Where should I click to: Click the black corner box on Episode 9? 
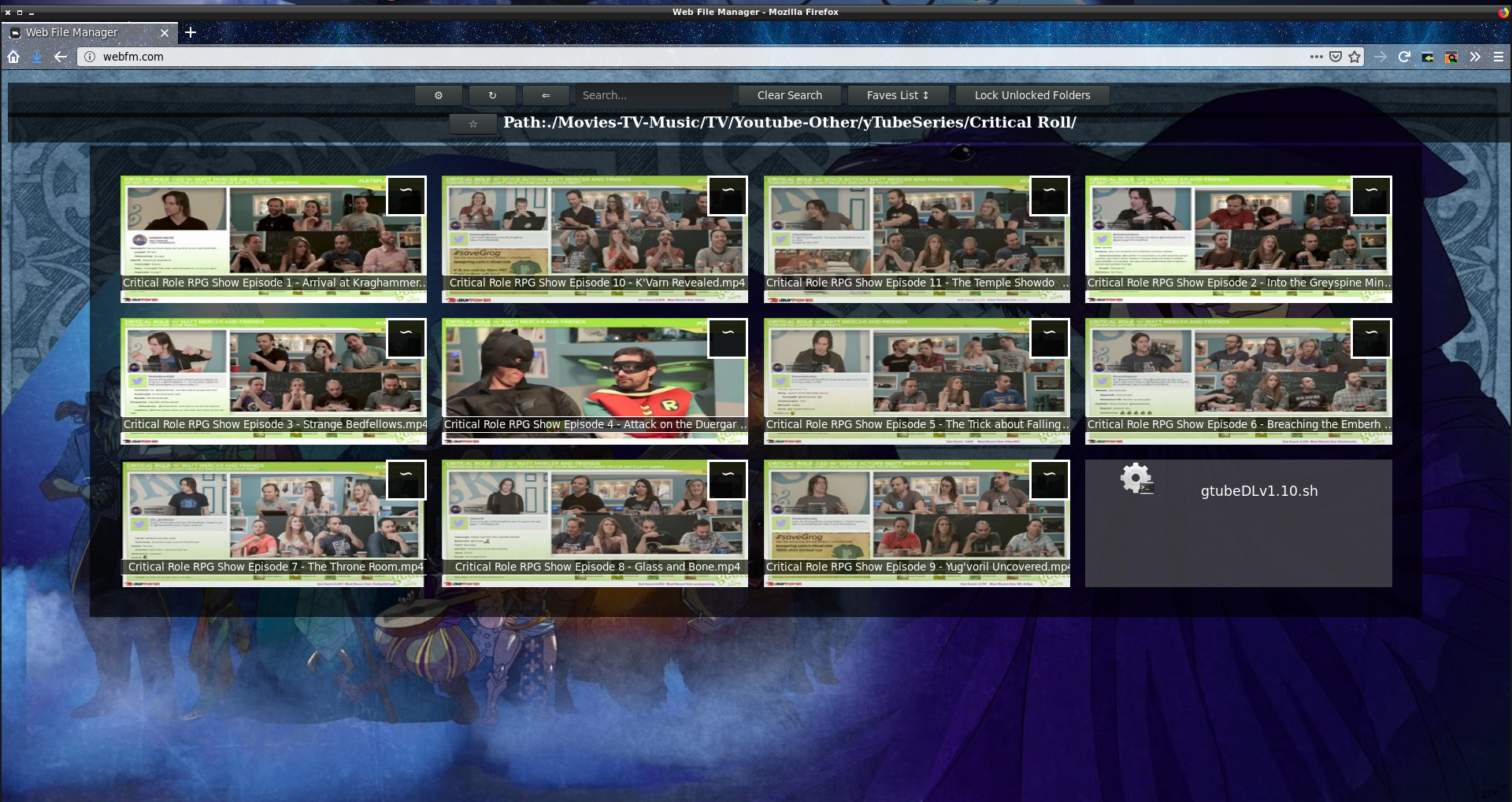click(x=1050, y=480)
